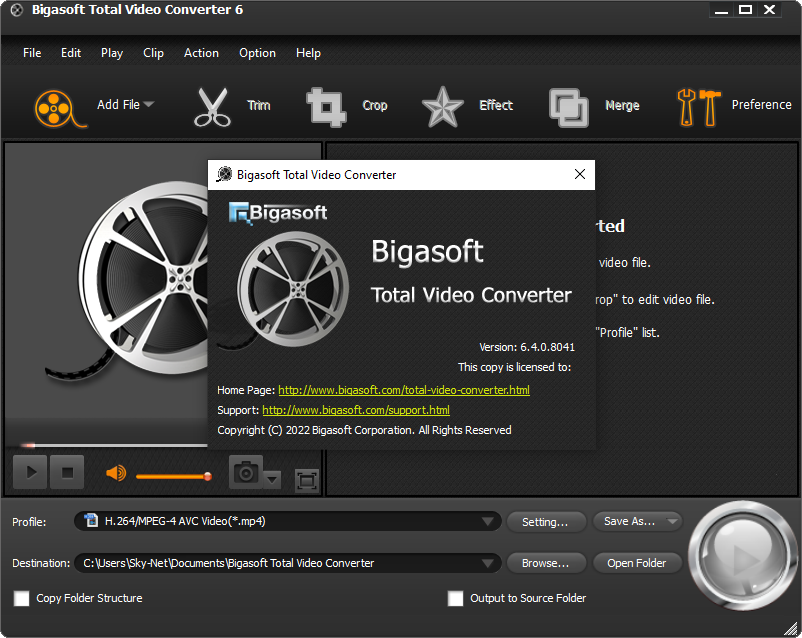The width and height of the screenshot is (802, 638).
Task: Adjust the orange volume slider
Action: [x=174, y=476]
